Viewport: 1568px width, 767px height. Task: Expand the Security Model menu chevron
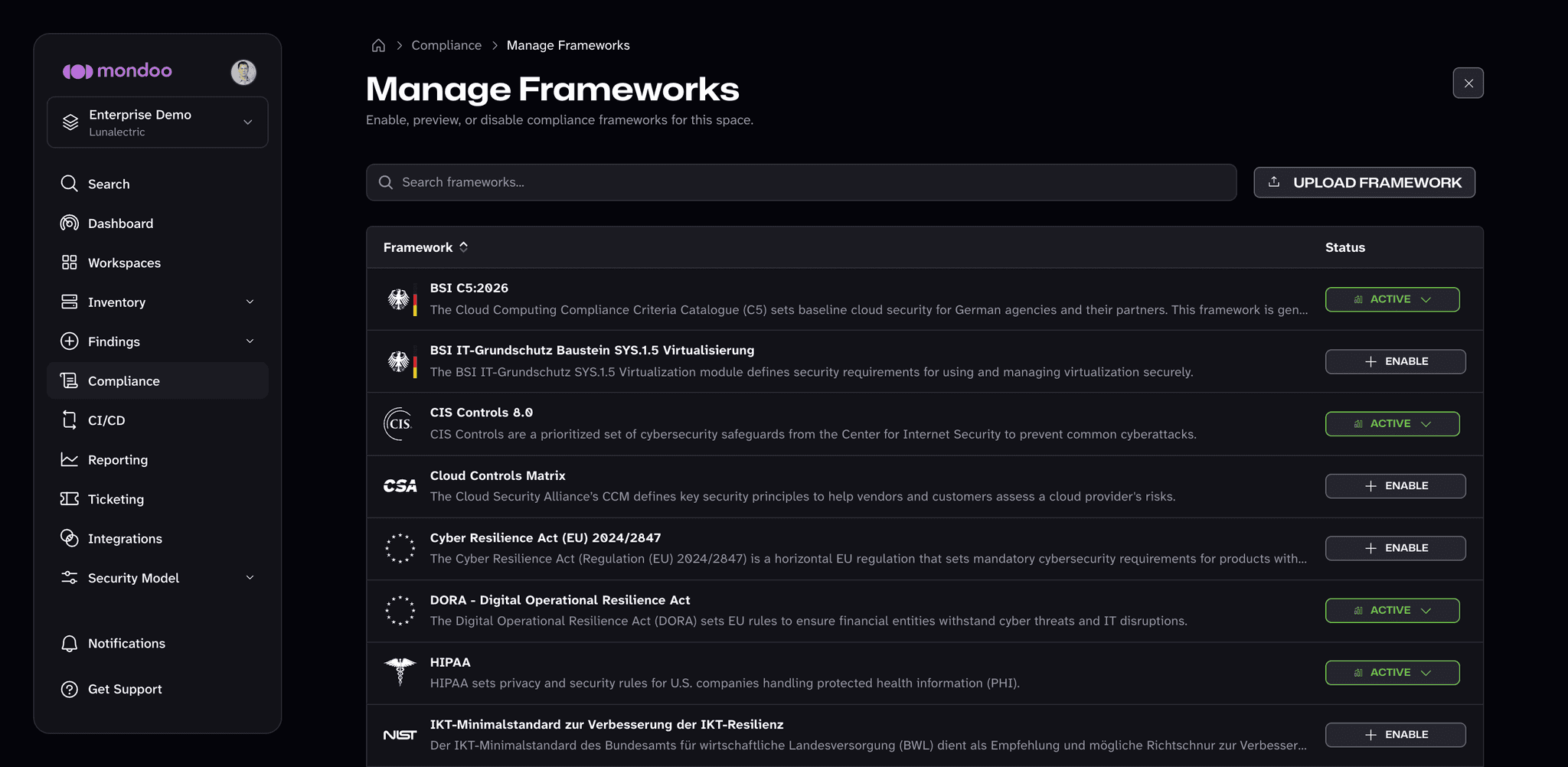point(250,578)
